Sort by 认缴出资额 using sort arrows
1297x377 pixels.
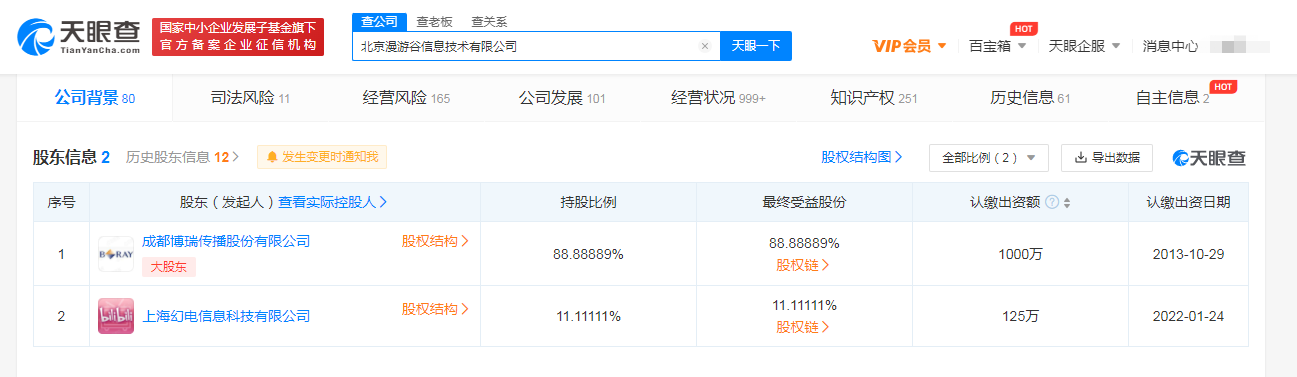point(1067,202)
